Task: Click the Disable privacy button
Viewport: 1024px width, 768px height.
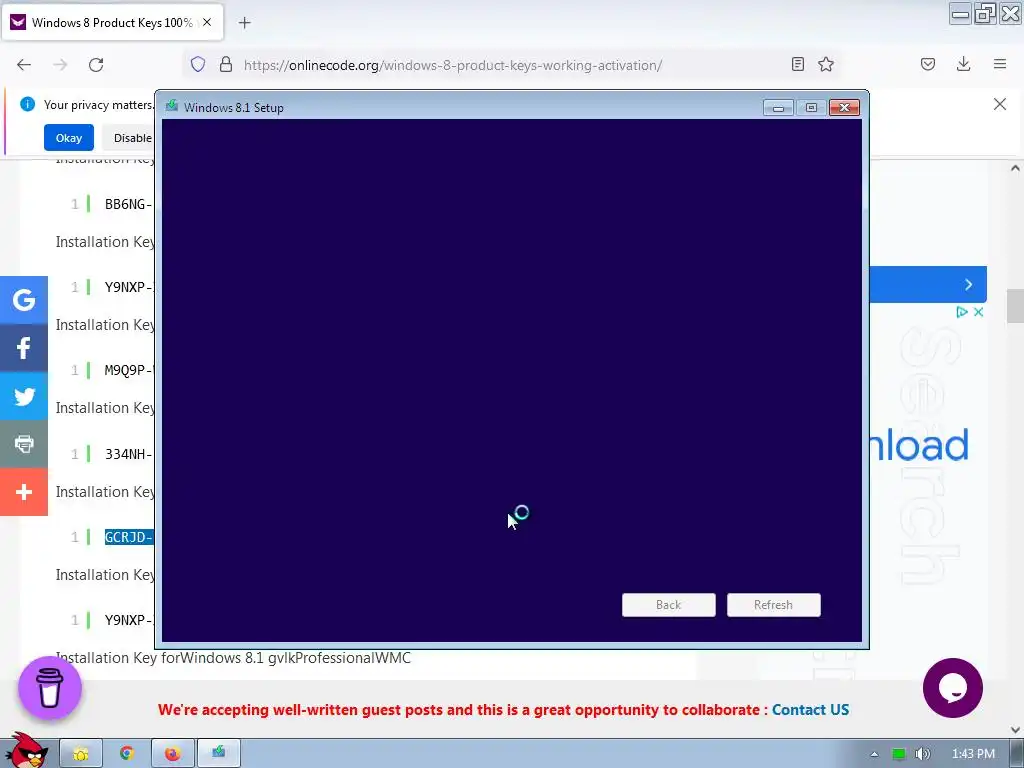Action: (x=129, y=138)
